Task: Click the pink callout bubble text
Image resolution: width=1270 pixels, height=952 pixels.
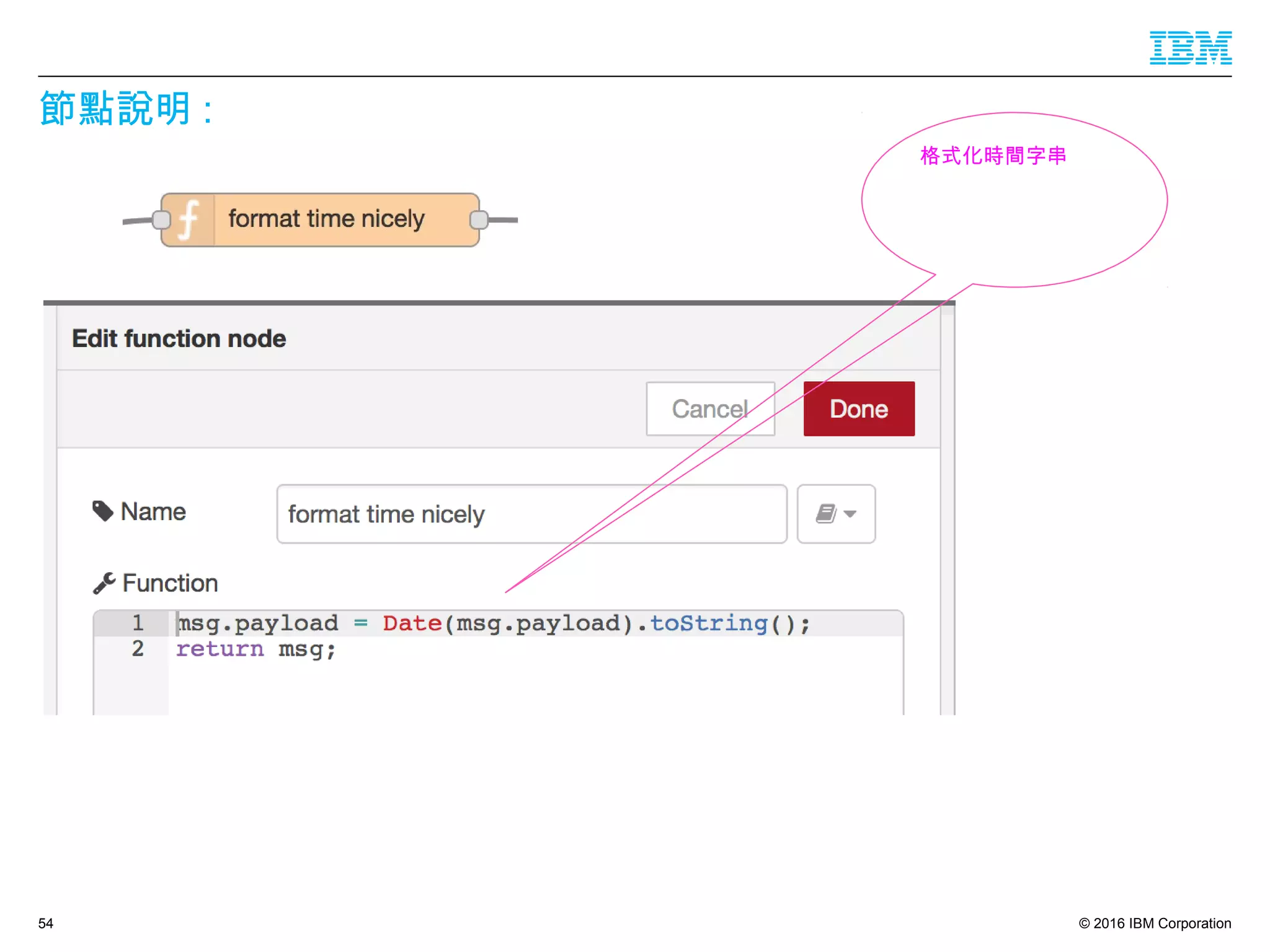Action: pyautogui.click(x=993, y=156)
